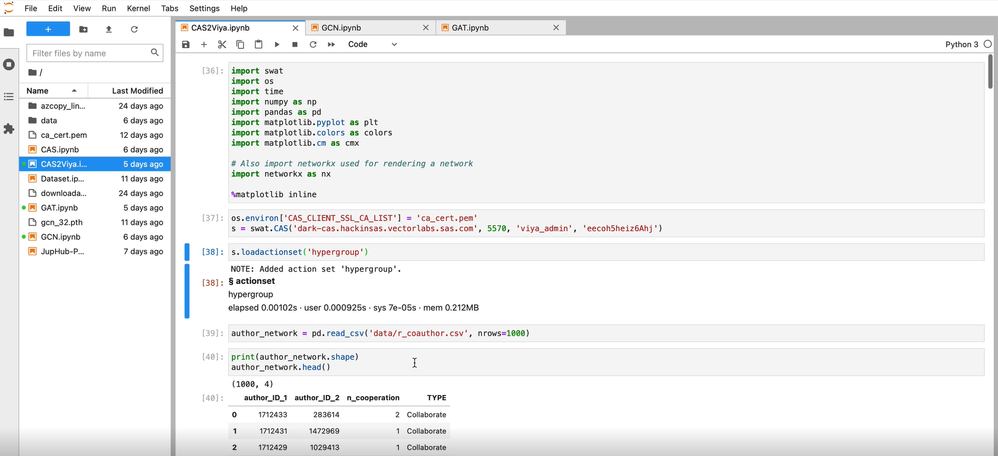Open the data folder in file browser
Image resolution: width=998 pixels, height=456 pixels.
(49, 120)
